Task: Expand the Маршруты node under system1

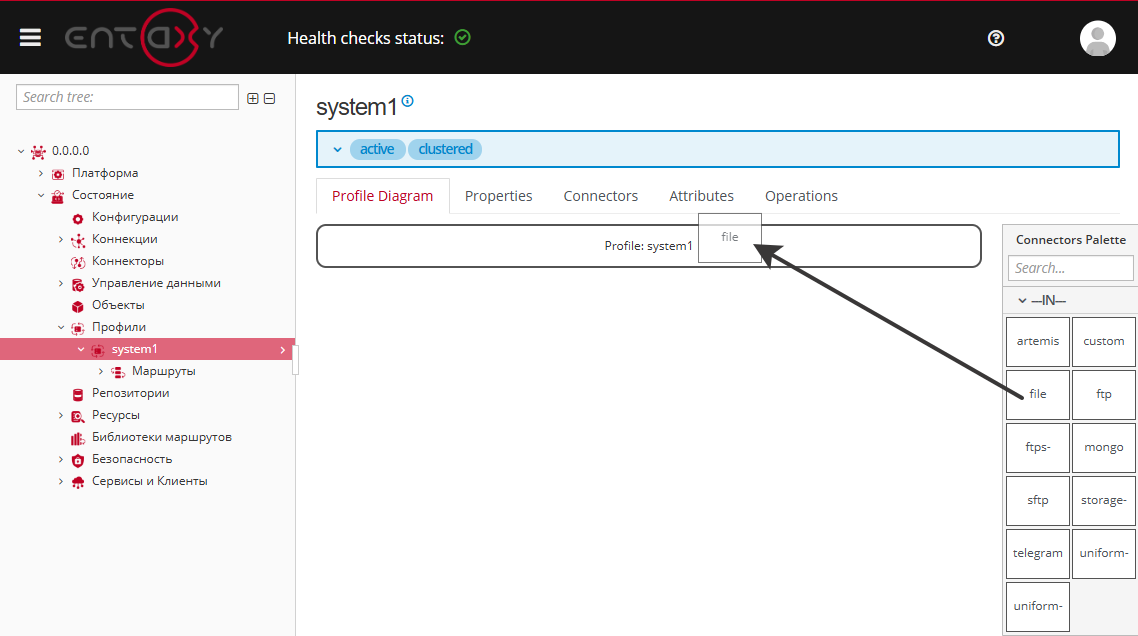Action: tap(101, 371)
